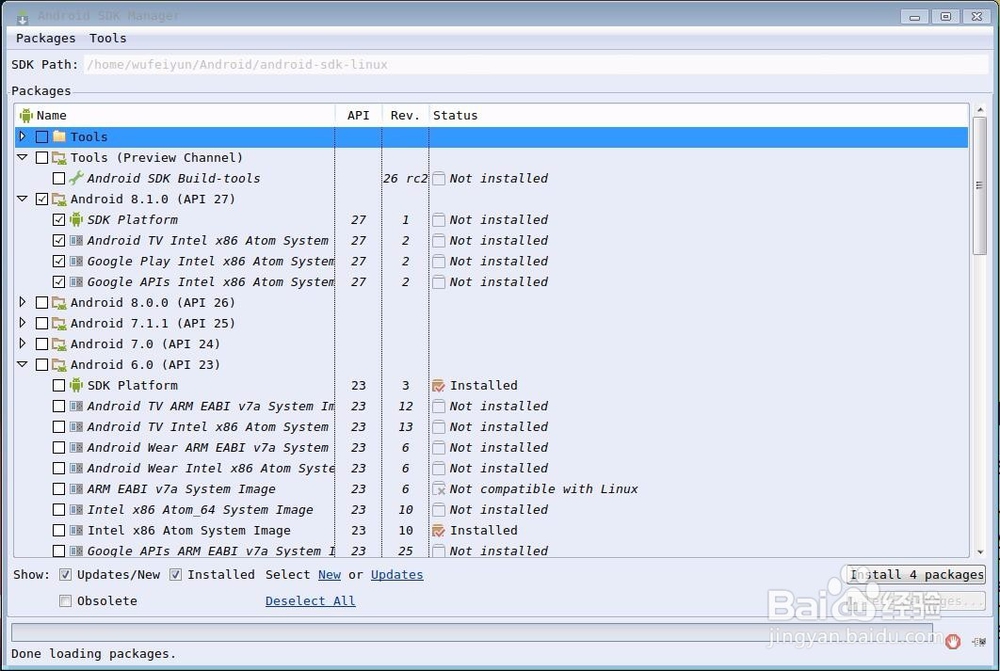Click the Android icon in the Name column header

point(26,115)
